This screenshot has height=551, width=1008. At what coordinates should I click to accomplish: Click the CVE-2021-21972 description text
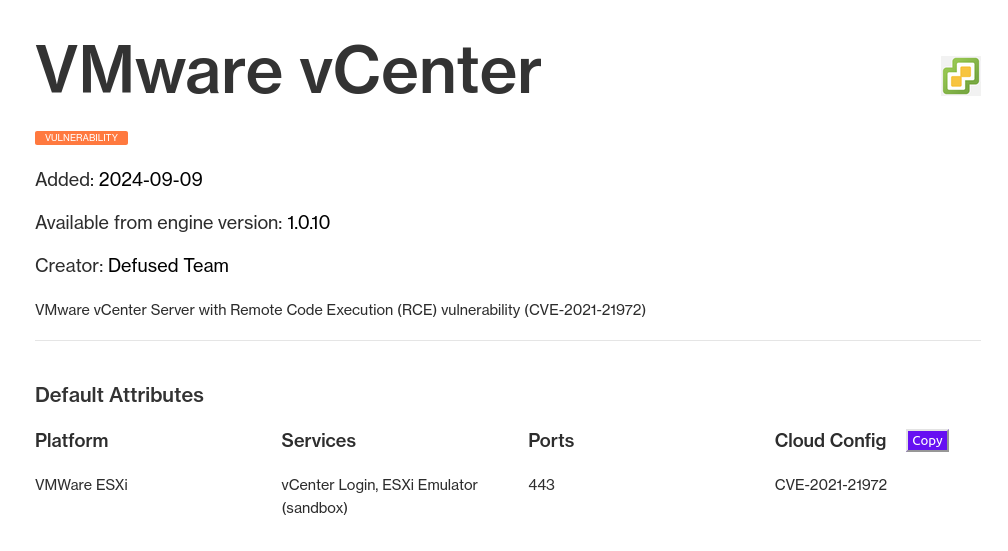[x=340, y=310]
